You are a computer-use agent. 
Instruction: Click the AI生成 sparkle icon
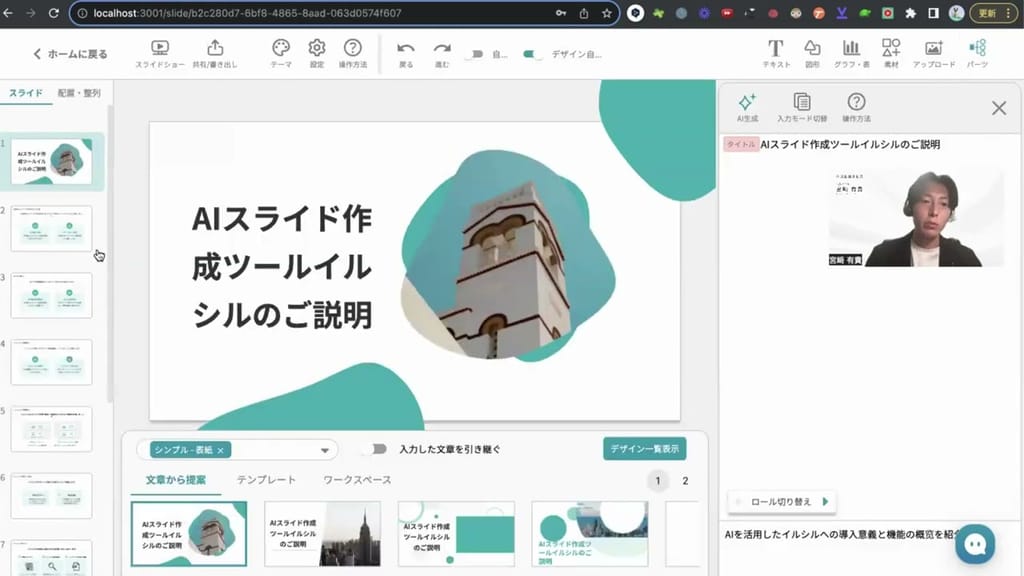[x=747, y=108]
